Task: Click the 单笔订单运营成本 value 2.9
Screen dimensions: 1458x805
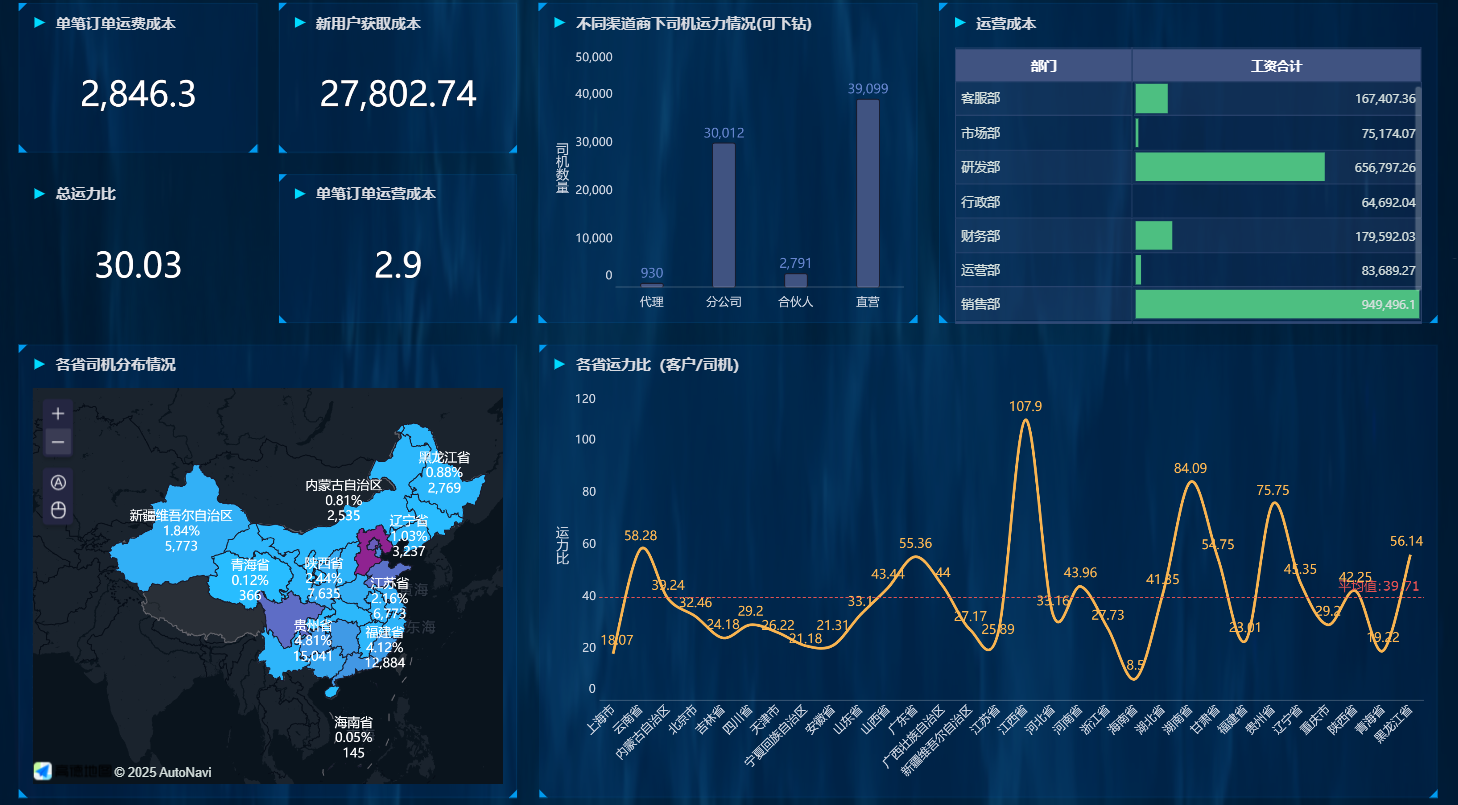Action: point(398,265)
